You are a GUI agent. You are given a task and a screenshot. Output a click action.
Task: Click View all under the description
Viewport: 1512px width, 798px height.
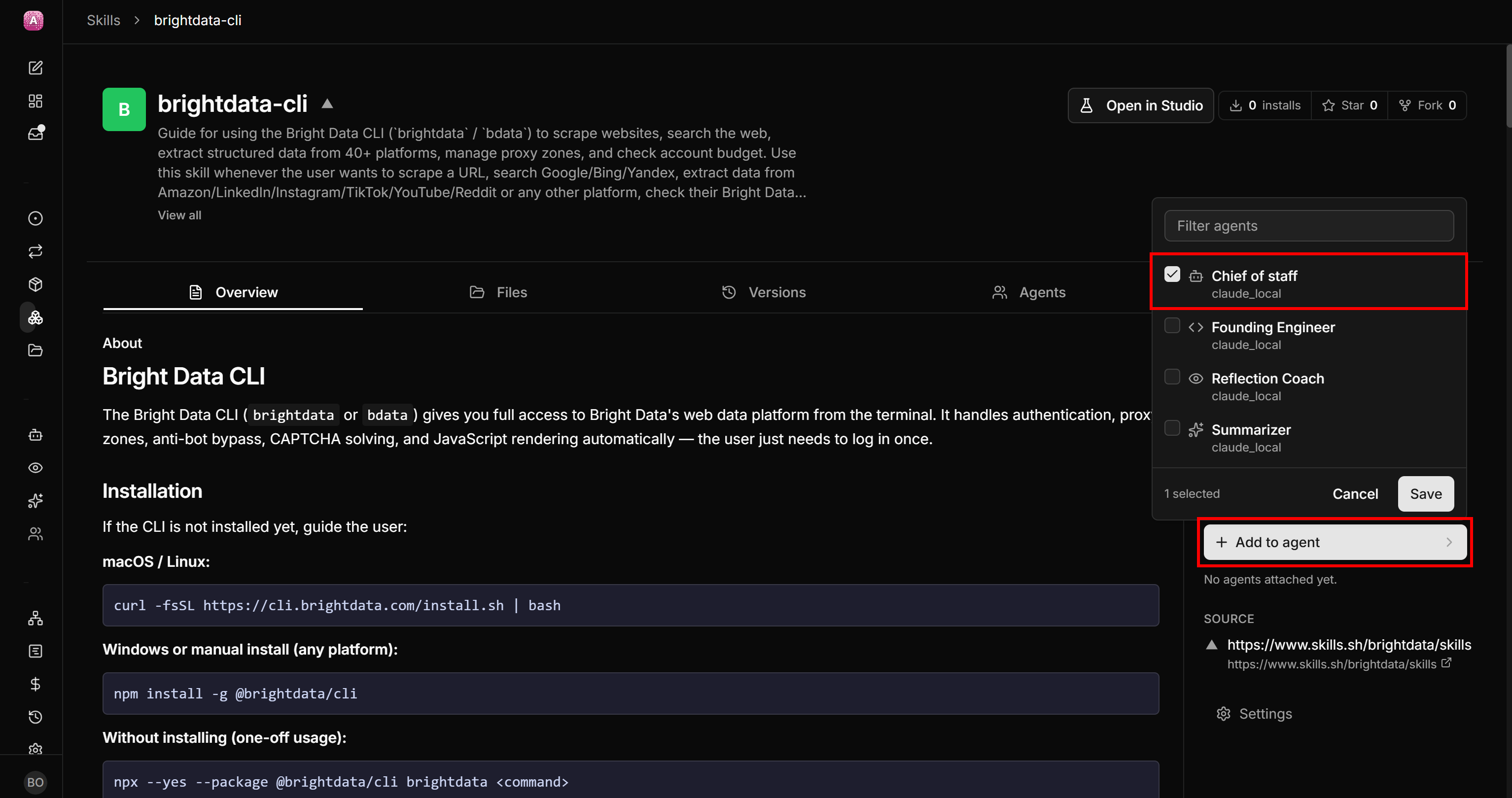[x=179, y=215]
